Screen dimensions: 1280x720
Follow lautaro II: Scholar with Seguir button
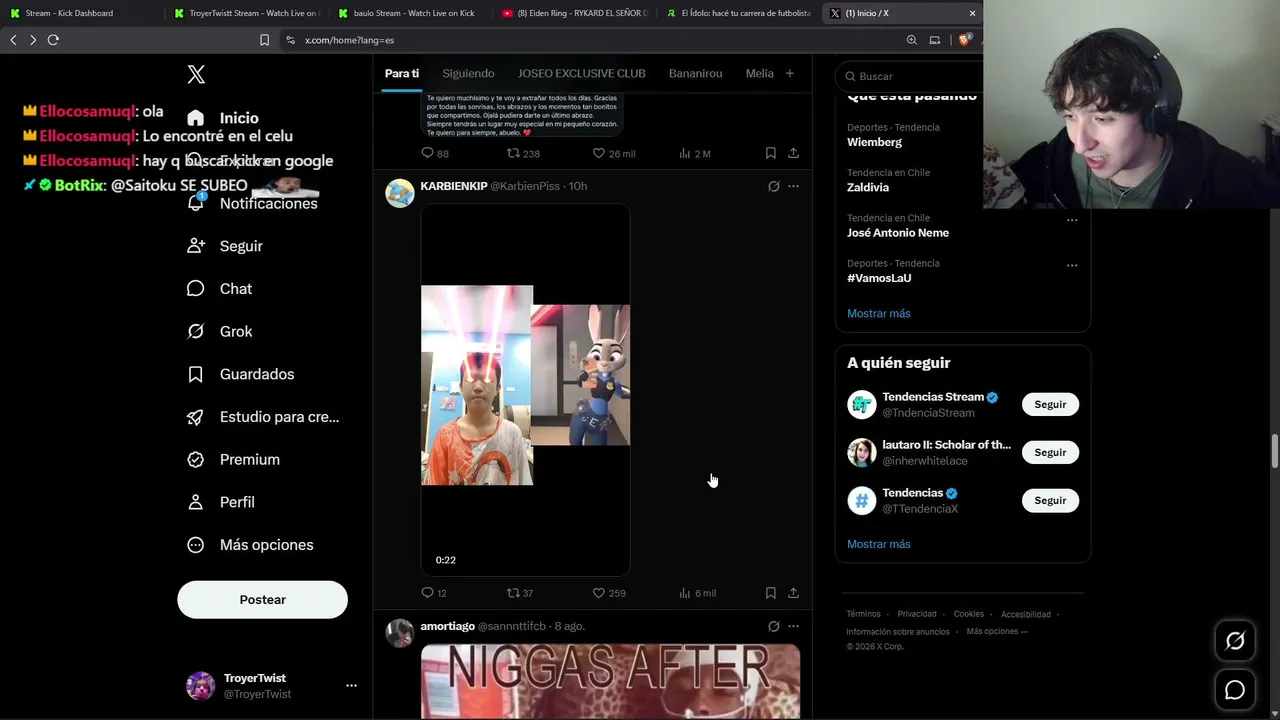(1050, 452)
